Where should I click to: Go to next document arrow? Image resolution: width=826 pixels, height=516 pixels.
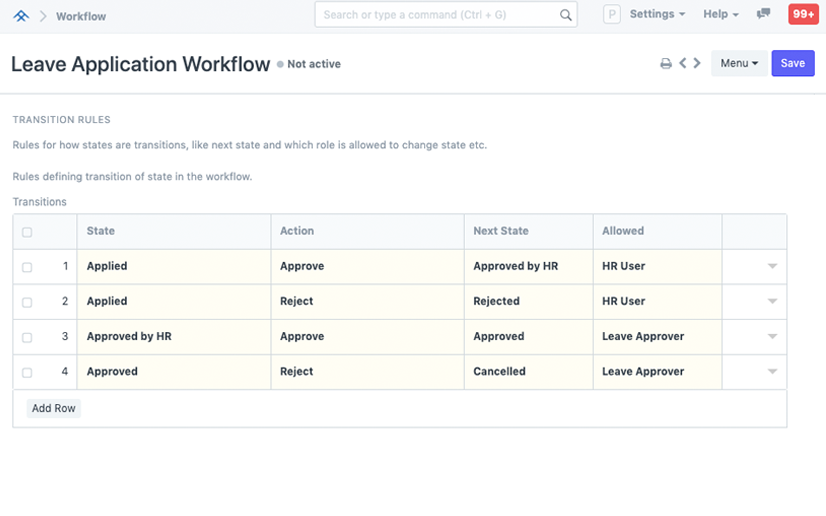click(697, 63)
